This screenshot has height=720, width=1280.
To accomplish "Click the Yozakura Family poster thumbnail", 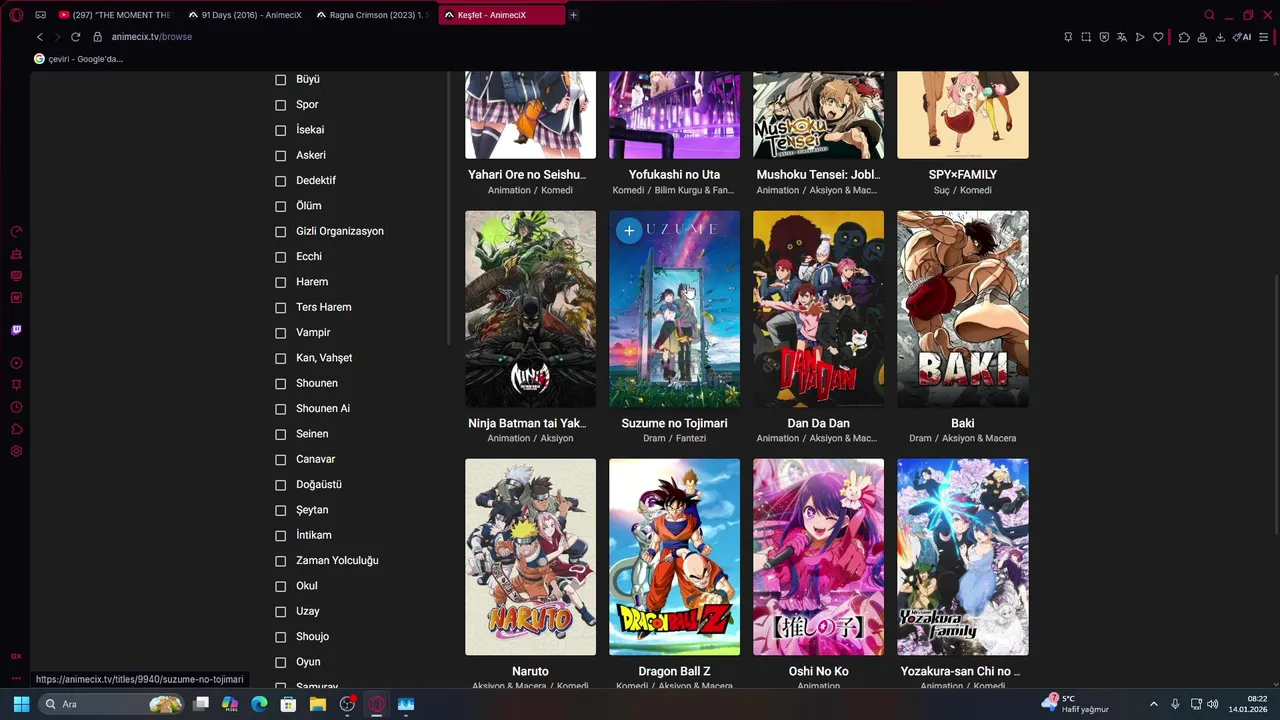I will [962, 557].
